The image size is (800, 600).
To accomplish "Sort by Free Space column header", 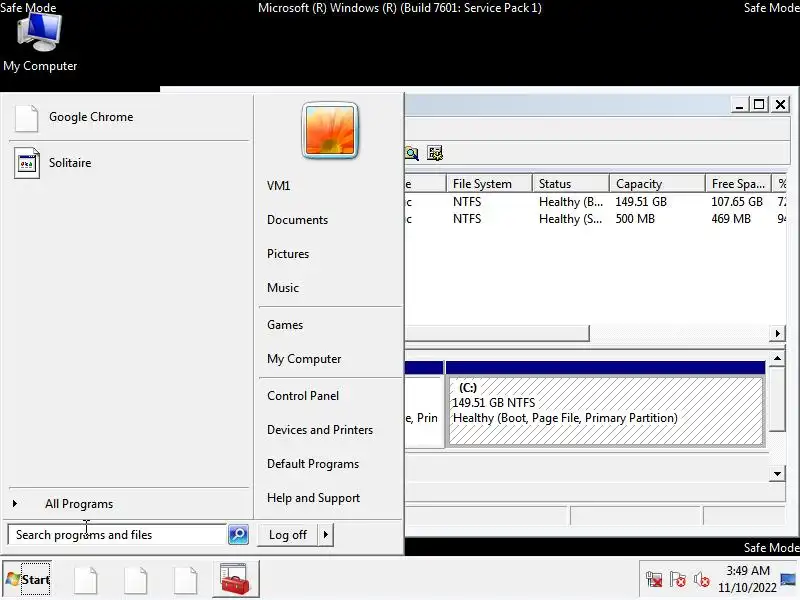I will 739,184.
